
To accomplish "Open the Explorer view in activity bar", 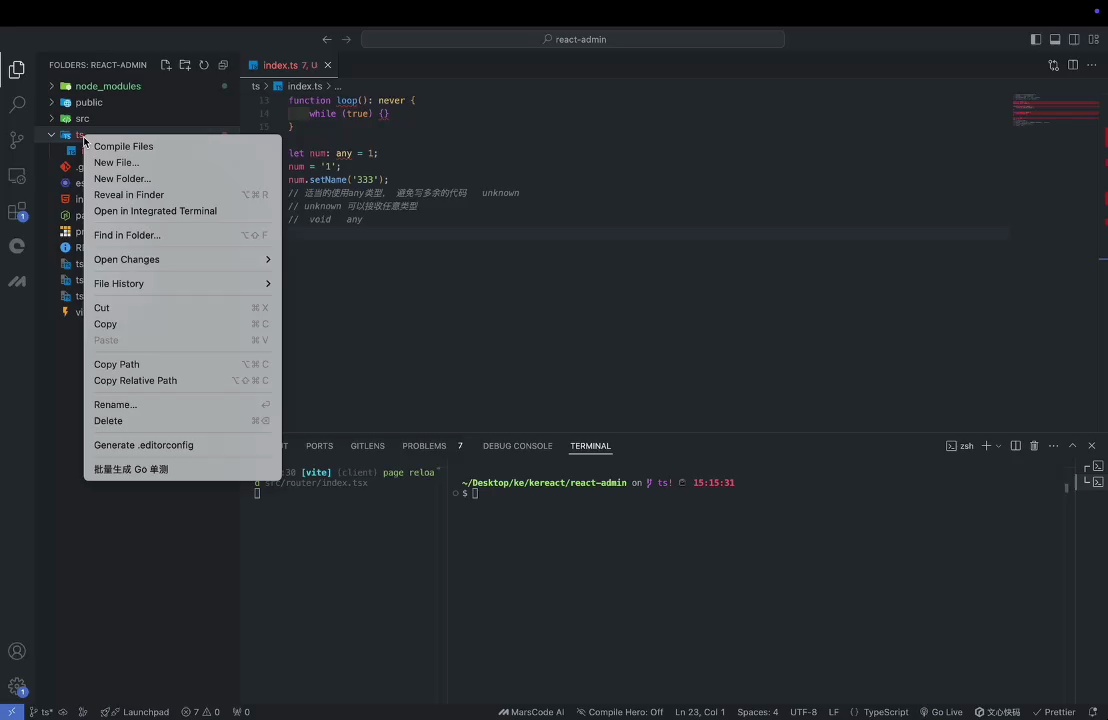I will coord(17,69).
